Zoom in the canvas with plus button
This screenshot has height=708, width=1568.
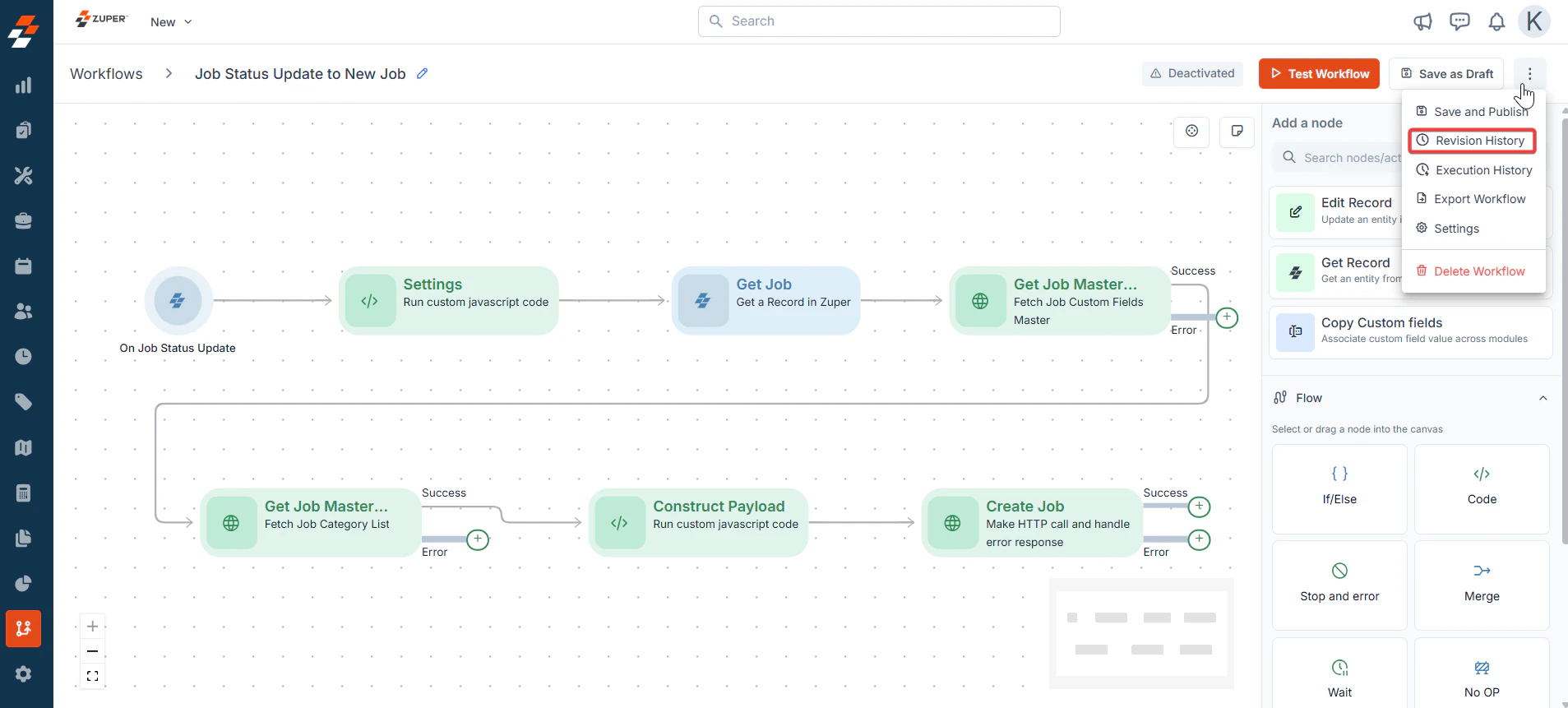[x=93, y=627]
